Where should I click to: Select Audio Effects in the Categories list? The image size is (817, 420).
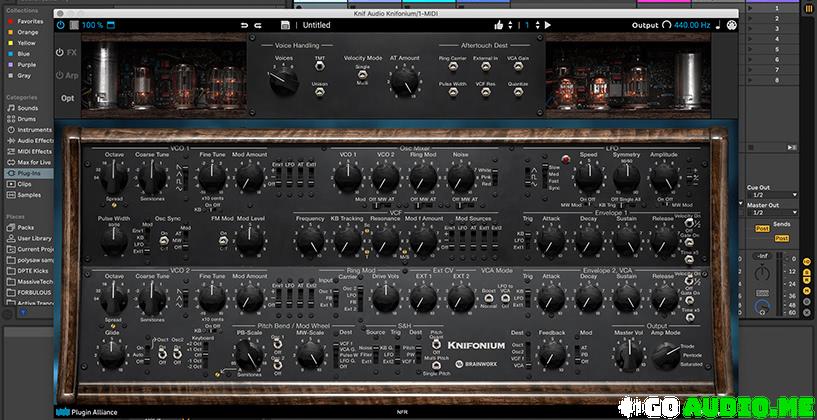34,140
